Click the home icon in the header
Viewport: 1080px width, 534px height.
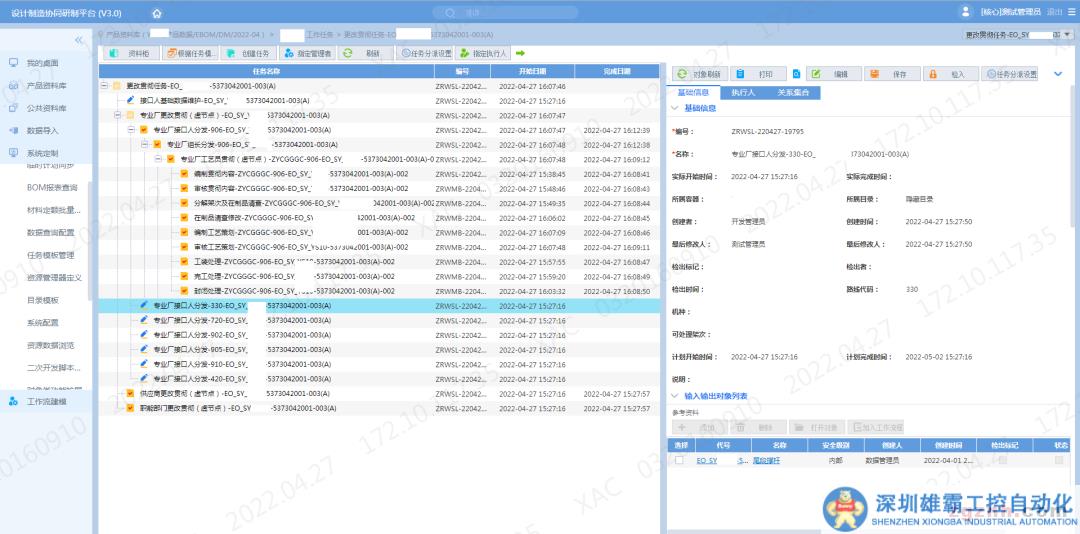pos(157,13)
